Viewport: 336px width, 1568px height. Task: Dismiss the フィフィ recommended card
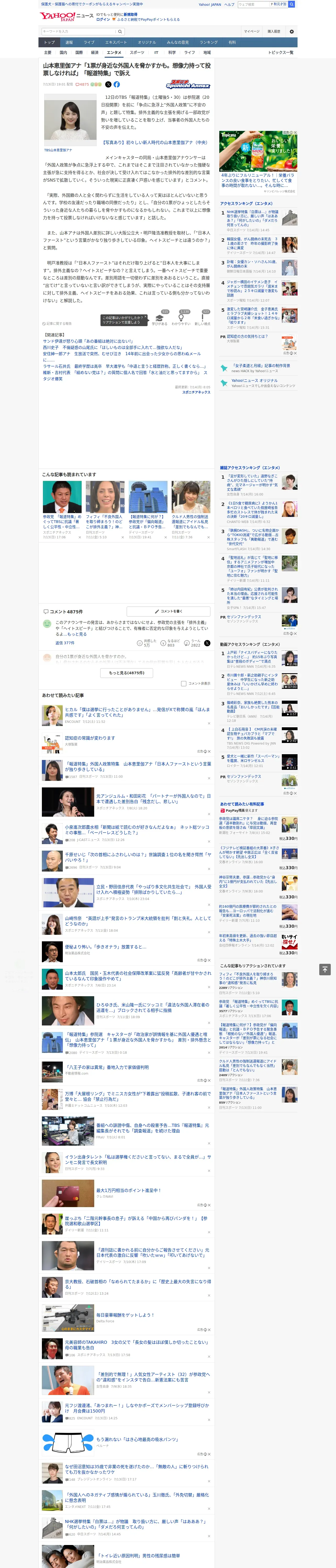[122, 538]
